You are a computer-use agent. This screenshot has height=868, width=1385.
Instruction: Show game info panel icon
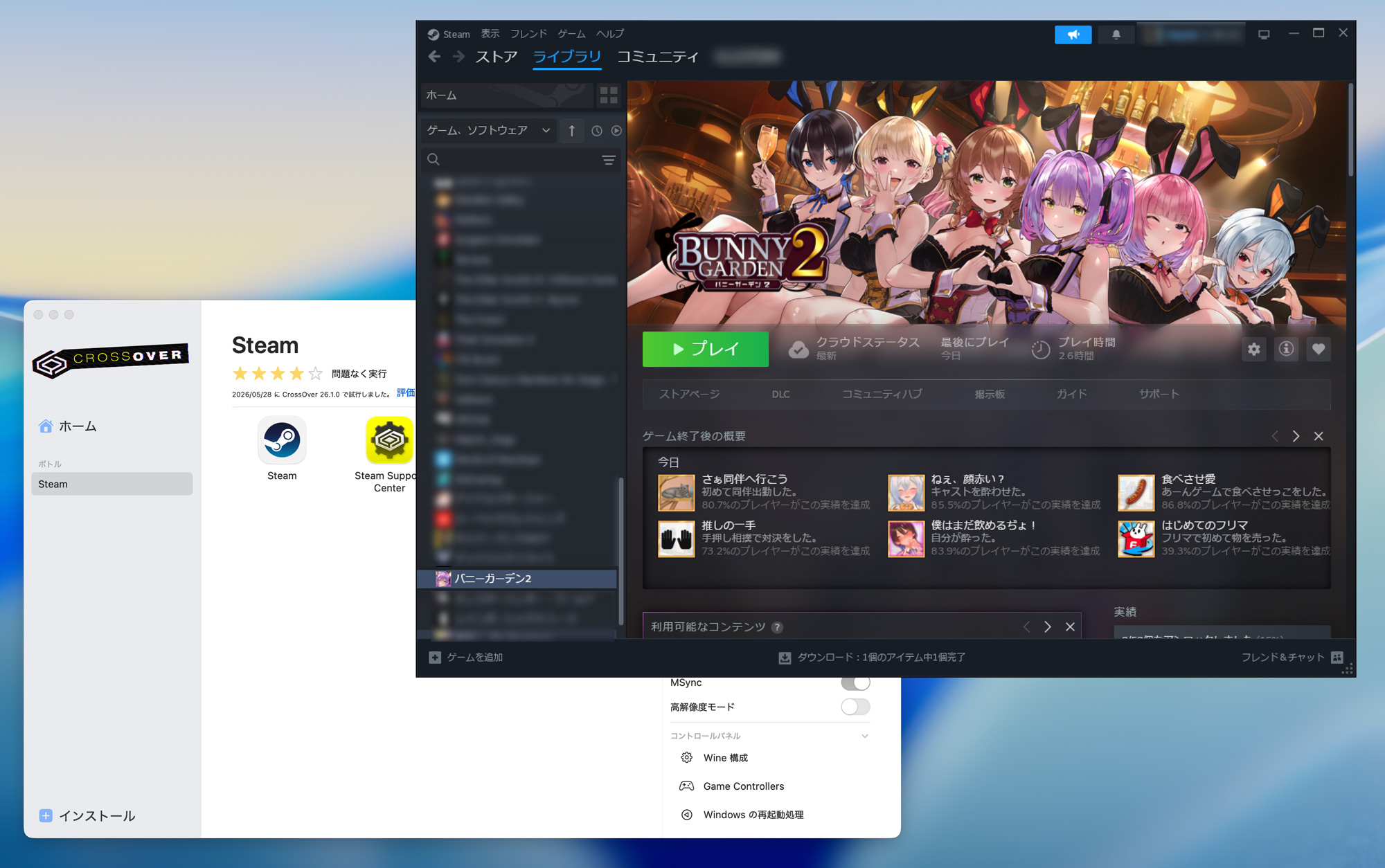click(1286, 349)
